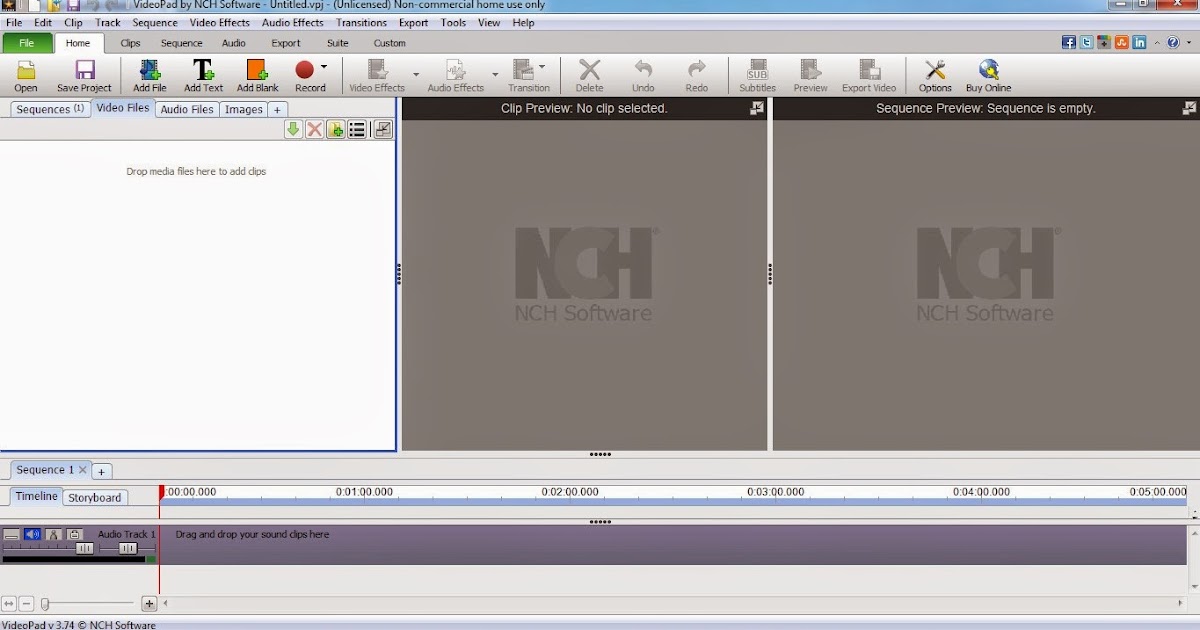Screen dimensions: 1200x630
Task: Collapse the ribbon with the caret arrow
Action: coord(1157,43)
